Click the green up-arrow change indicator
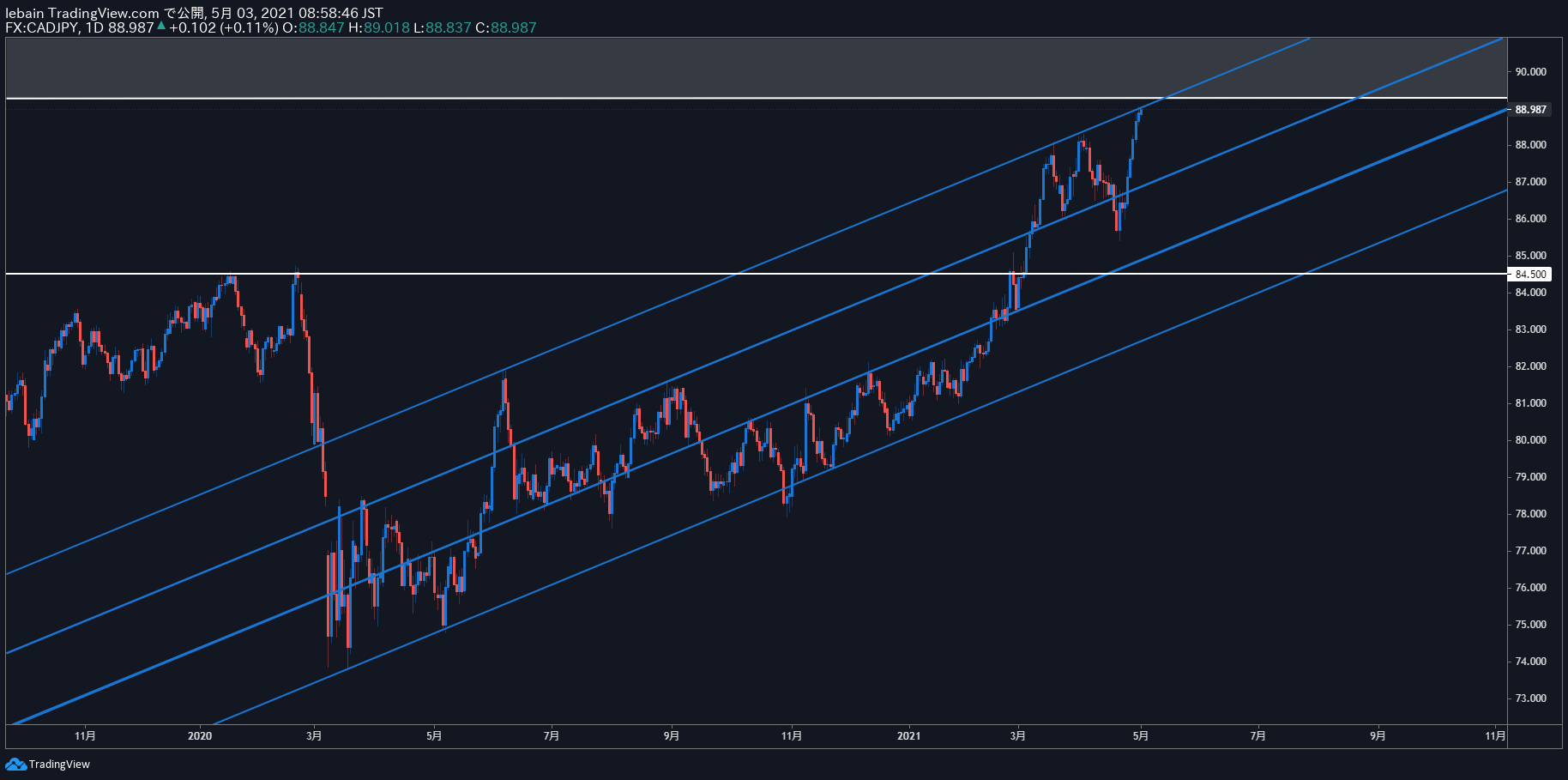 (160, 26)
